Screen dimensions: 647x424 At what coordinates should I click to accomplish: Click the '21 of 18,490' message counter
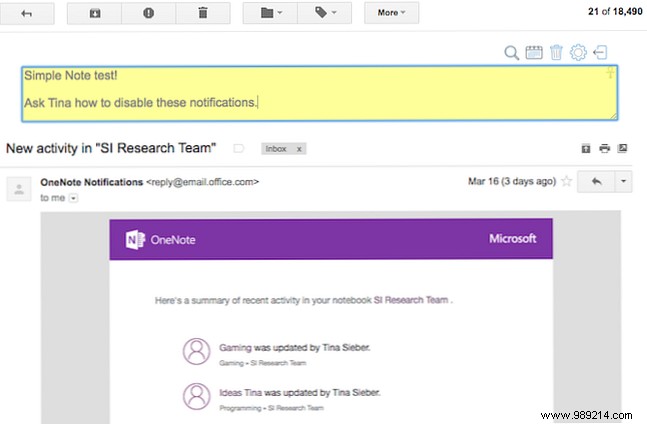click(x=615, y=12)
